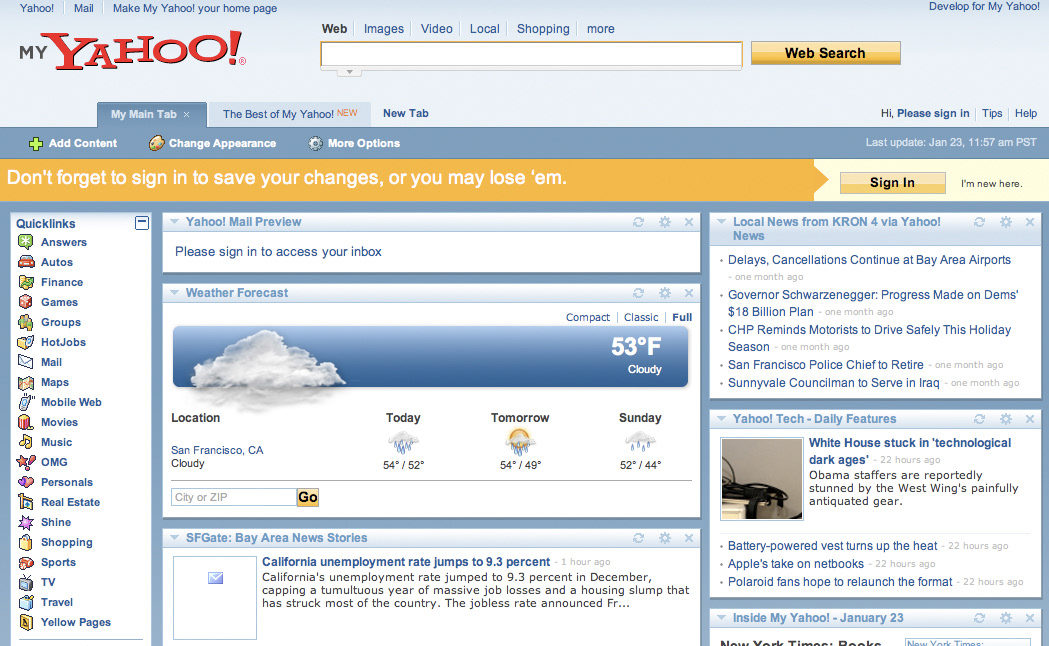Refresh the Local News from KRON 4 module
Image resolution: width=1049 pixels, height=646 pixels.
[x=979, y=222]
